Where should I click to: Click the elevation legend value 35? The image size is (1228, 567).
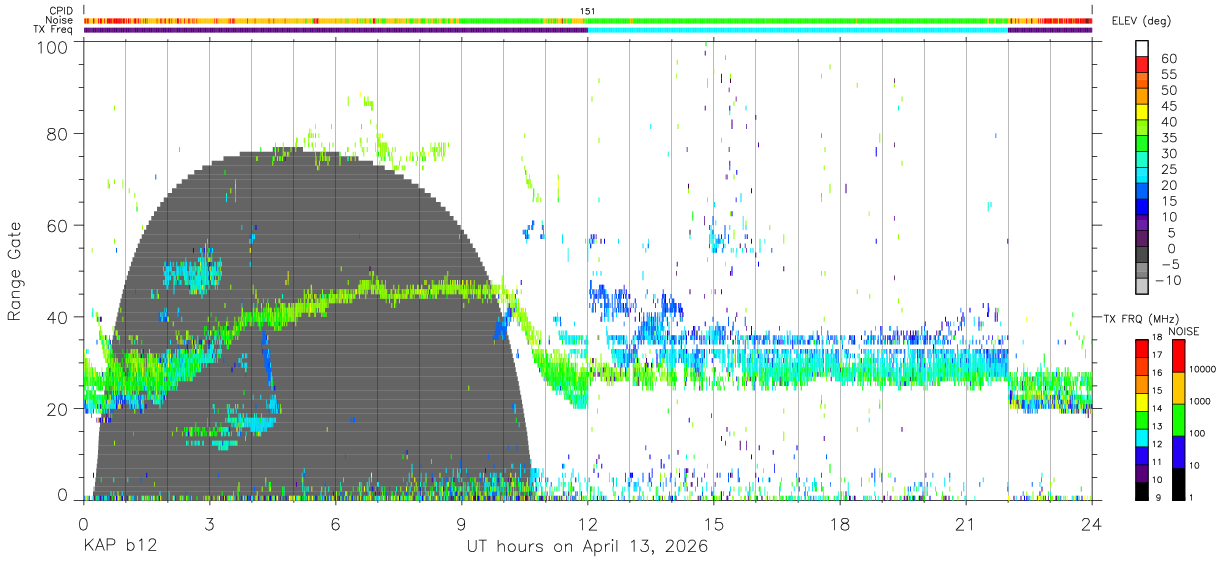tap(1169, 138)
